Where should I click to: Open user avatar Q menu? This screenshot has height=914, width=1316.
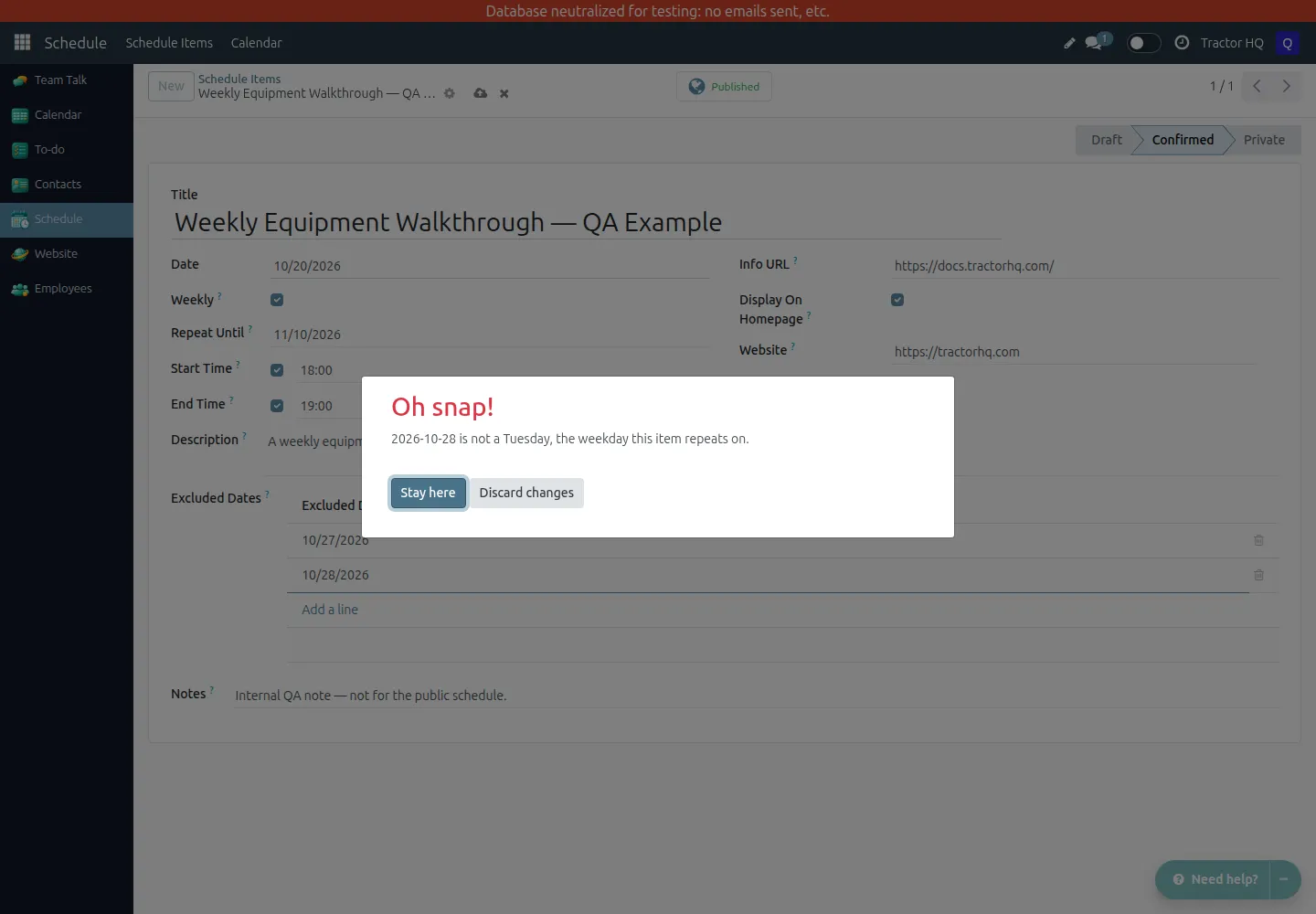[x=1288, y=43]
